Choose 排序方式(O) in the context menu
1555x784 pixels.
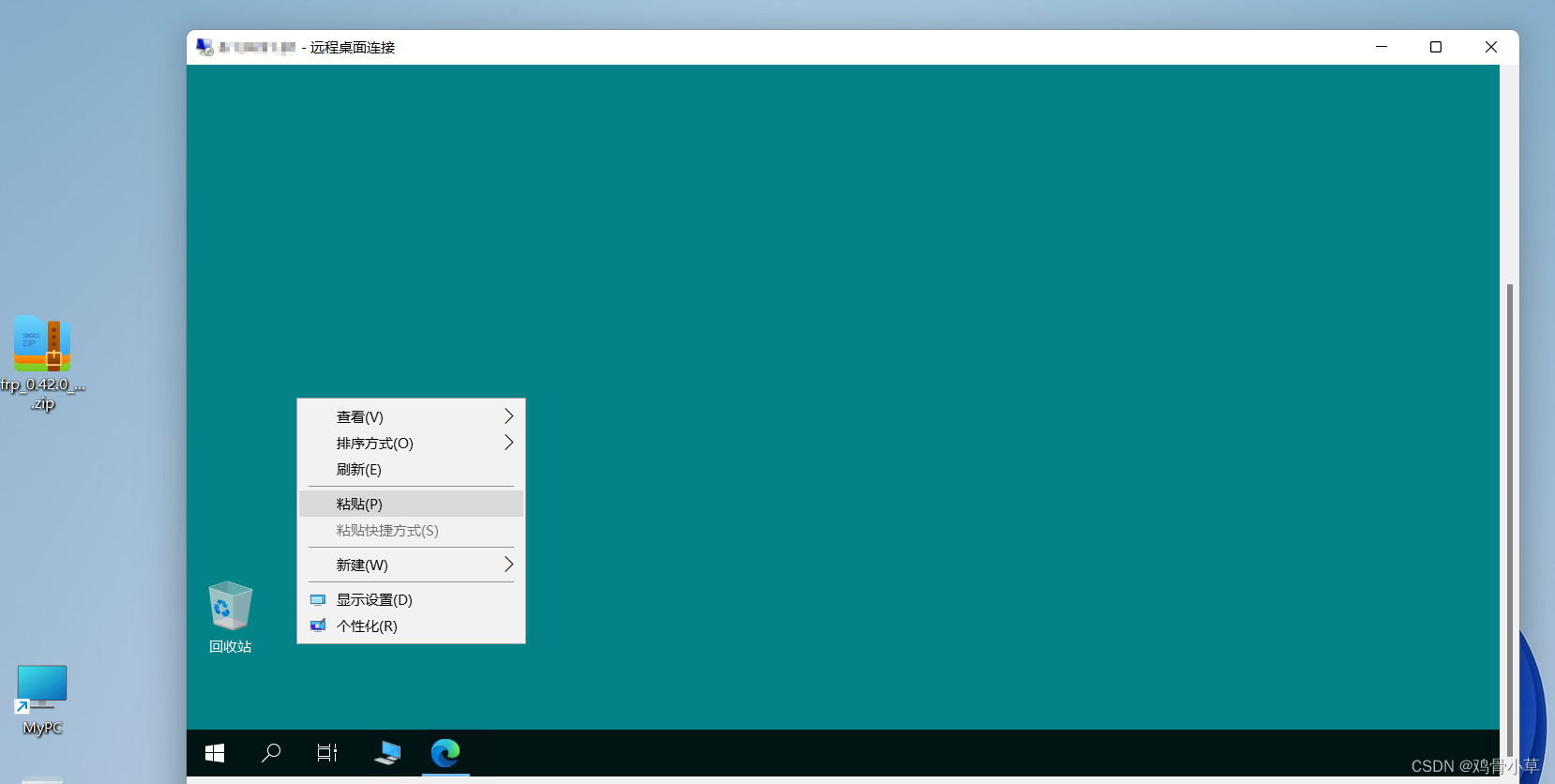tap(411, 443)
